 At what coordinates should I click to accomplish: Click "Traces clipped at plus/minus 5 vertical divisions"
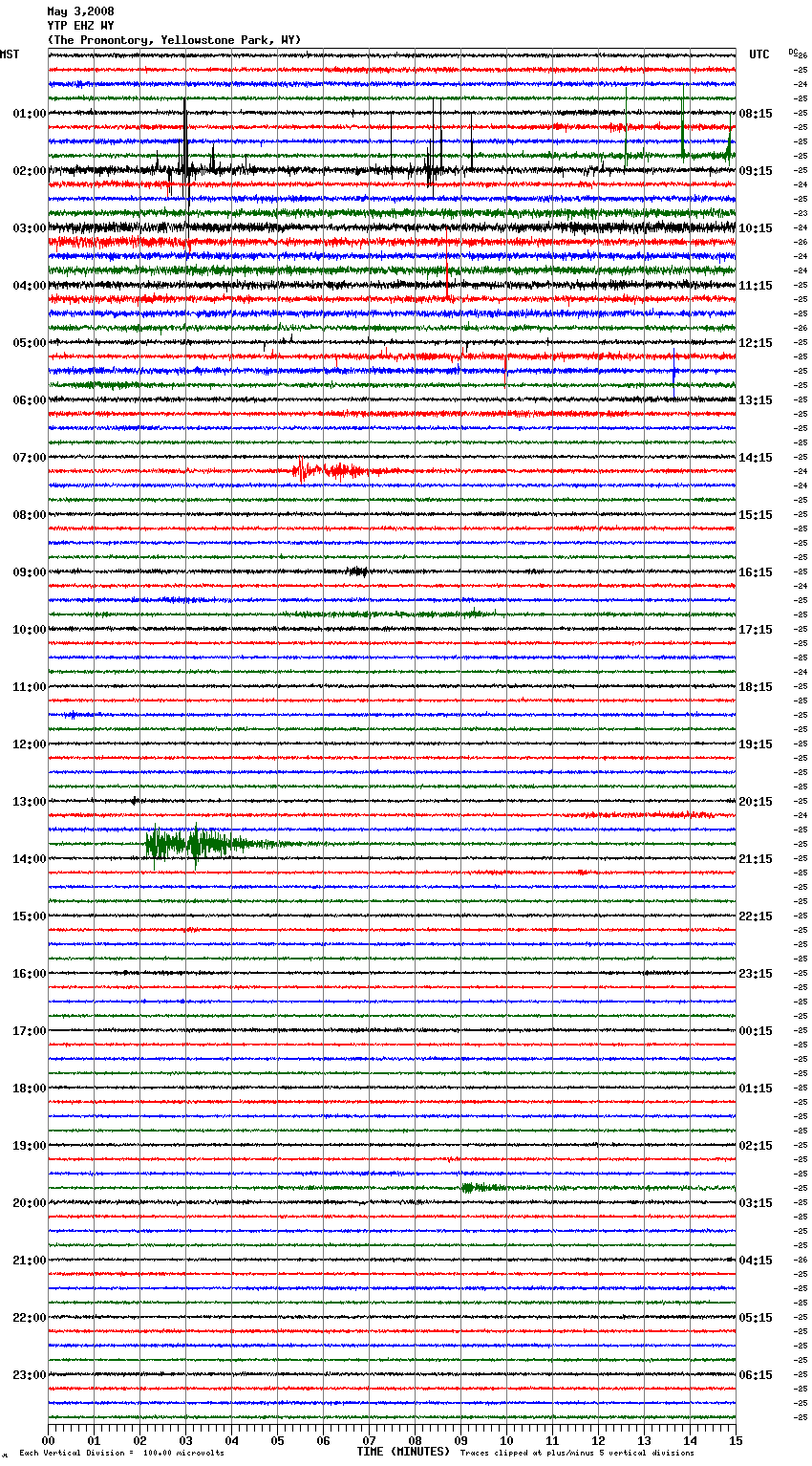click(x=577, y=1454)
